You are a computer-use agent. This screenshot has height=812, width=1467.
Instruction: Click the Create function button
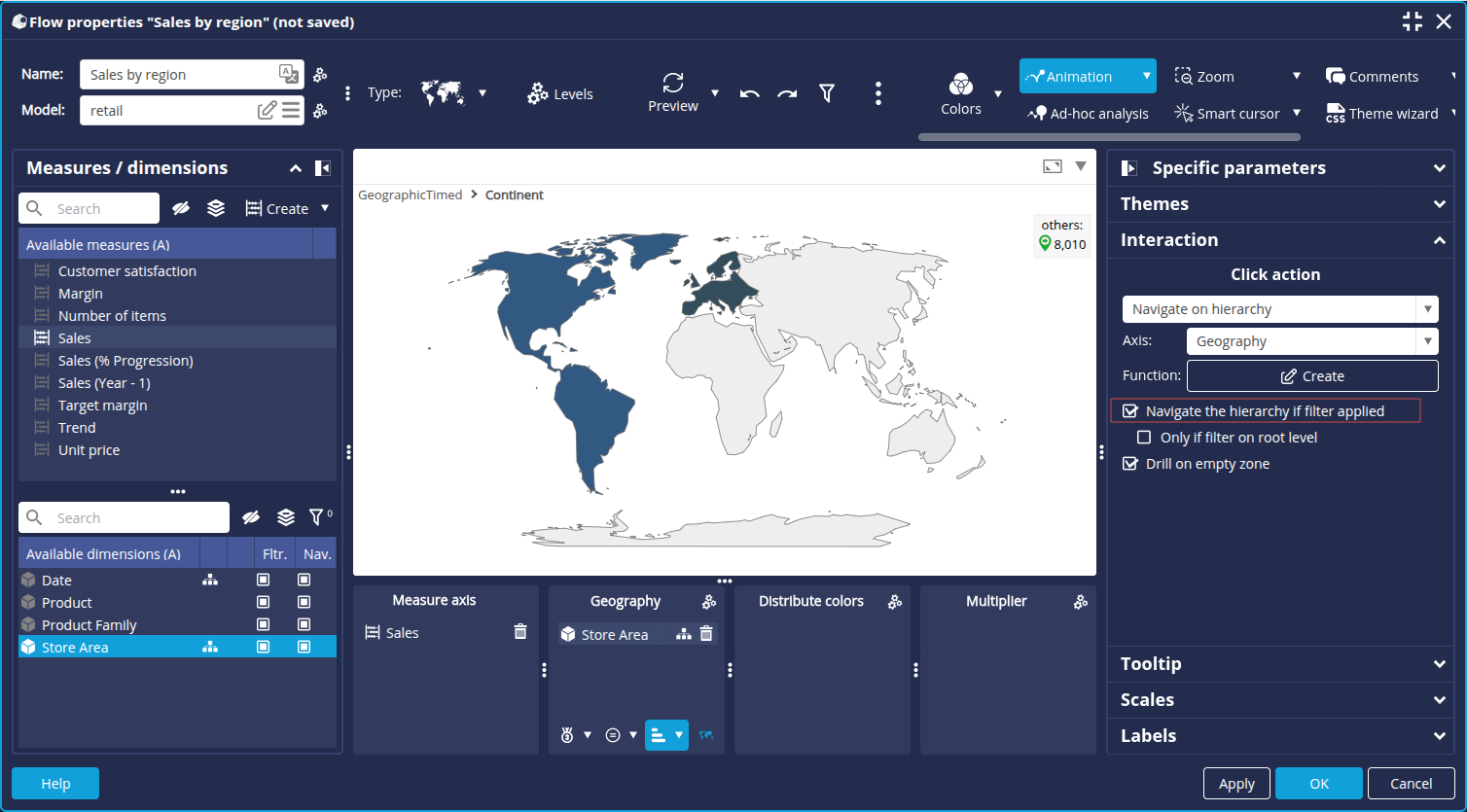pos(1311,376)
